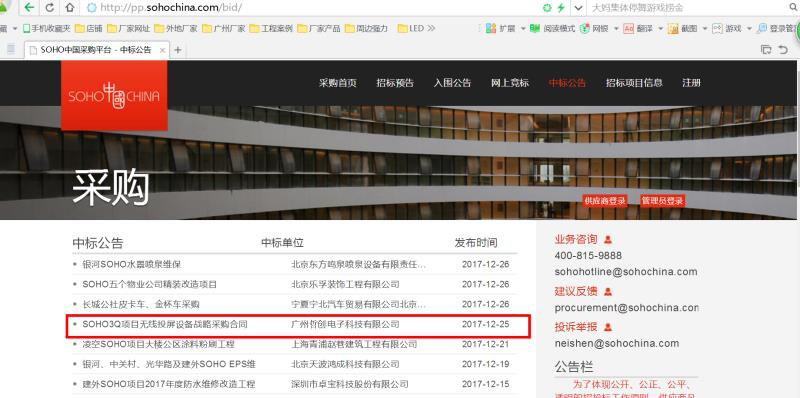Viewport: 800px width, 398px height.
Task: Open the SOHO3Q项目无线投屏设备战略采购合同 announcement
Action: coord(165,324)
